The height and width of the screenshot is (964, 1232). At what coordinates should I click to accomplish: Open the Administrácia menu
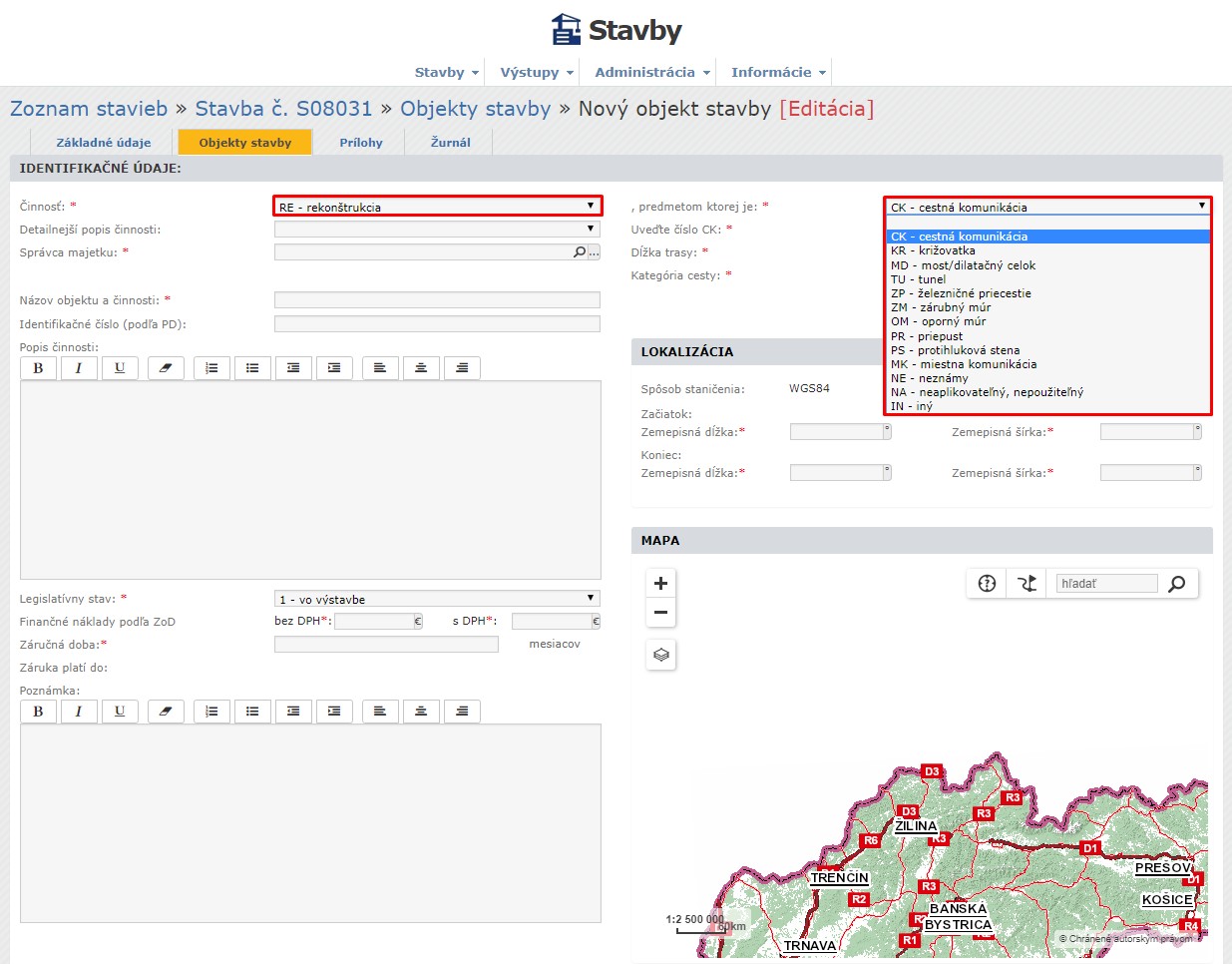[x=651, y=72]
